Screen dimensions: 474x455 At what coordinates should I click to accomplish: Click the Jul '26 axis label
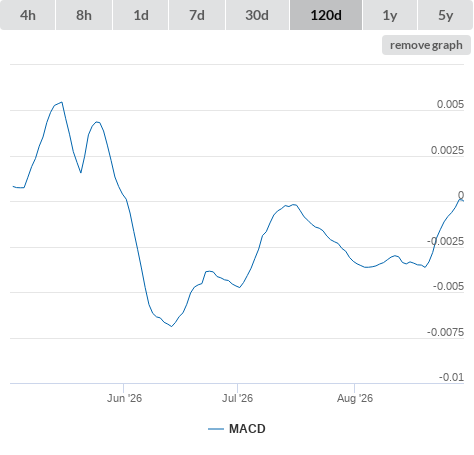(238, 398)
